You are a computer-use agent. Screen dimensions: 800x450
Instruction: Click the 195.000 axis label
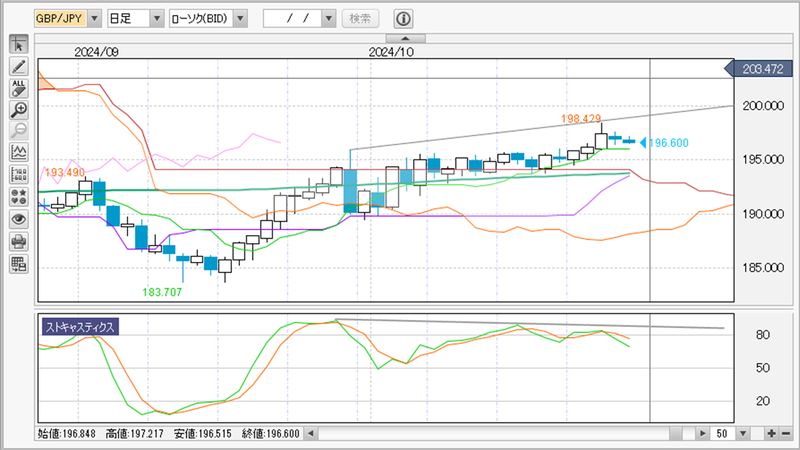[763, 160]
